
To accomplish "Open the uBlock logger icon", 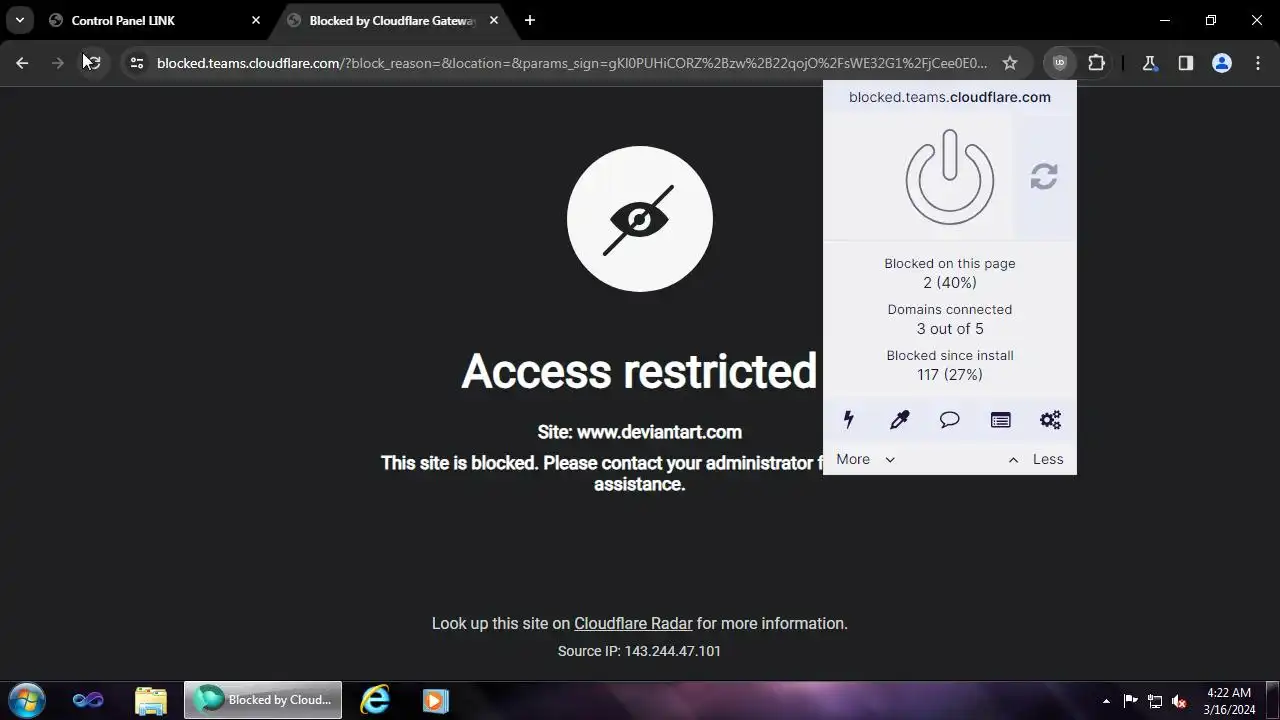I will (x=1000, y=420).
